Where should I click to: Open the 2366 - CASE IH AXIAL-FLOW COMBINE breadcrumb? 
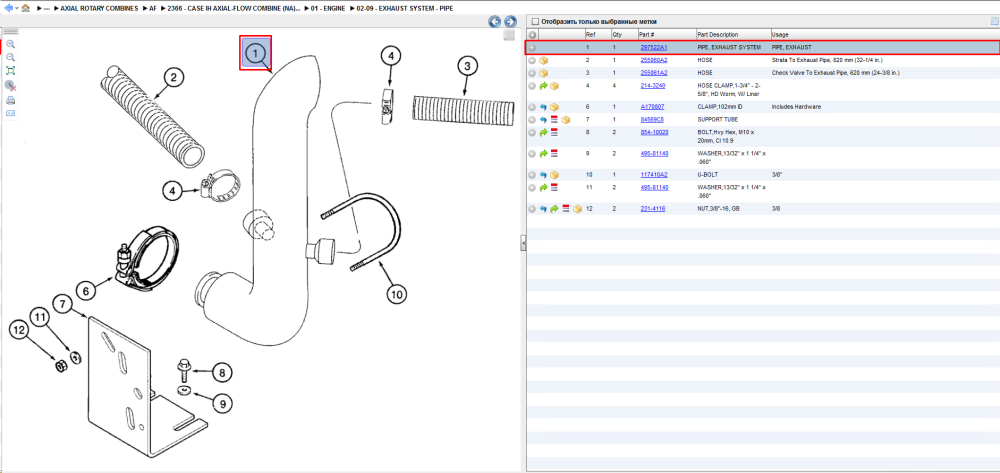pos(234,9)
